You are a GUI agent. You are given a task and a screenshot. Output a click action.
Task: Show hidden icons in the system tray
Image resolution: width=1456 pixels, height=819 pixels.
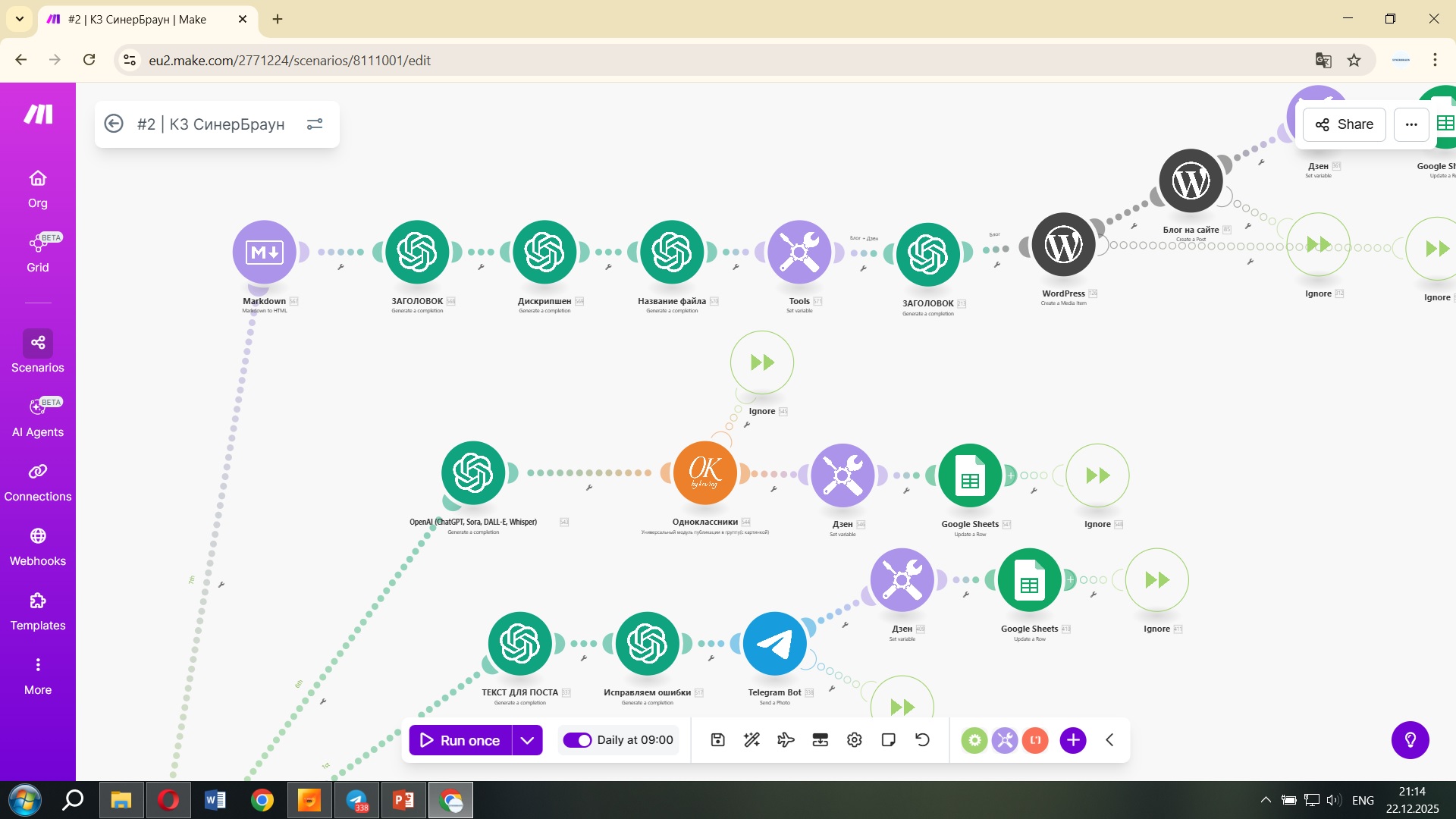[1266, 800]
